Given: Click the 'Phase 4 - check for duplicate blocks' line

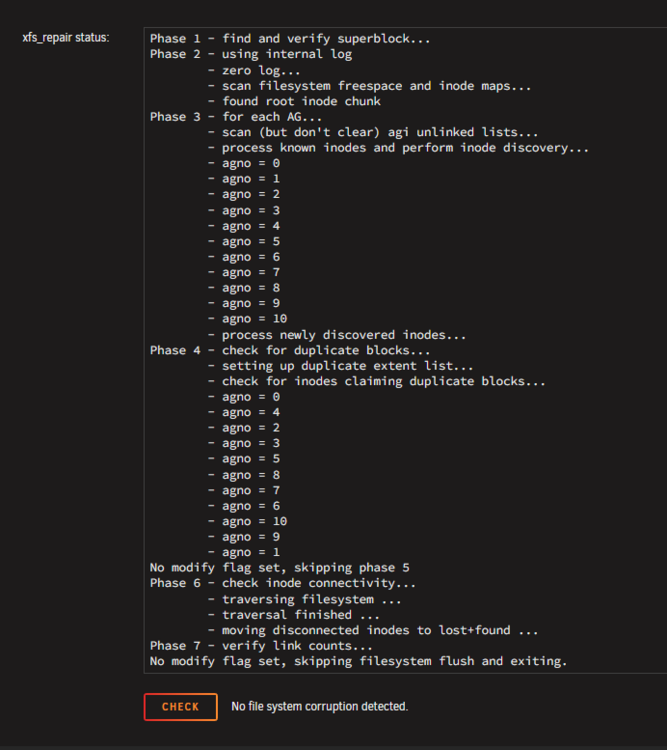Looking at the screenshot, I should pyautogui.click(x=290, y=350).
